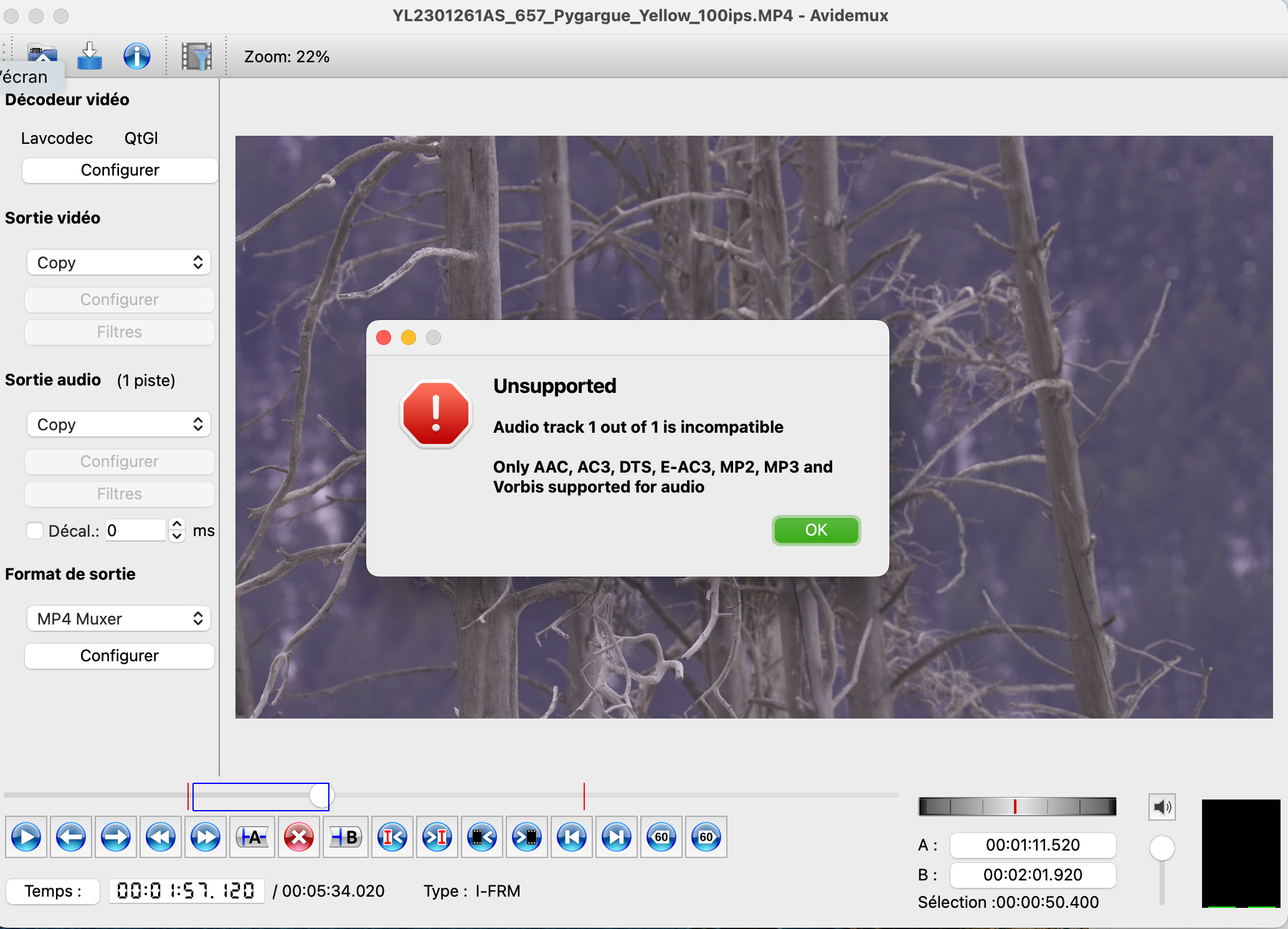Viewport: 1288px width, 929px height.
Task: Click the marker B time field
Action: pos(1032,875)
